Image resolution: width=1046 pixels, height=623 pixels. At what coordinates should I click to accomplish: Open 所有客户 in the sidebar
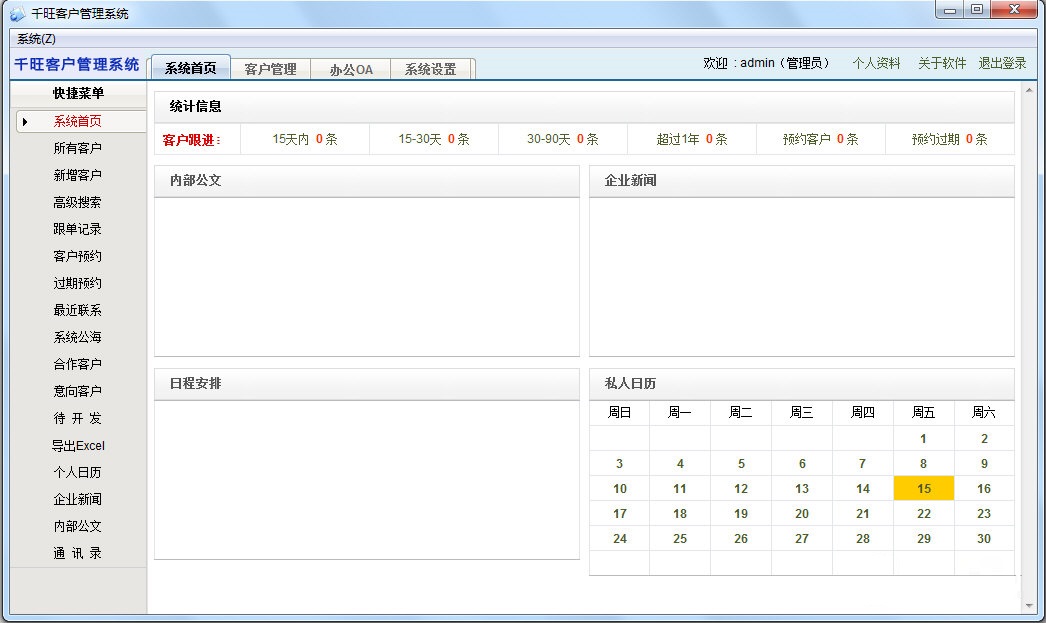77,148
